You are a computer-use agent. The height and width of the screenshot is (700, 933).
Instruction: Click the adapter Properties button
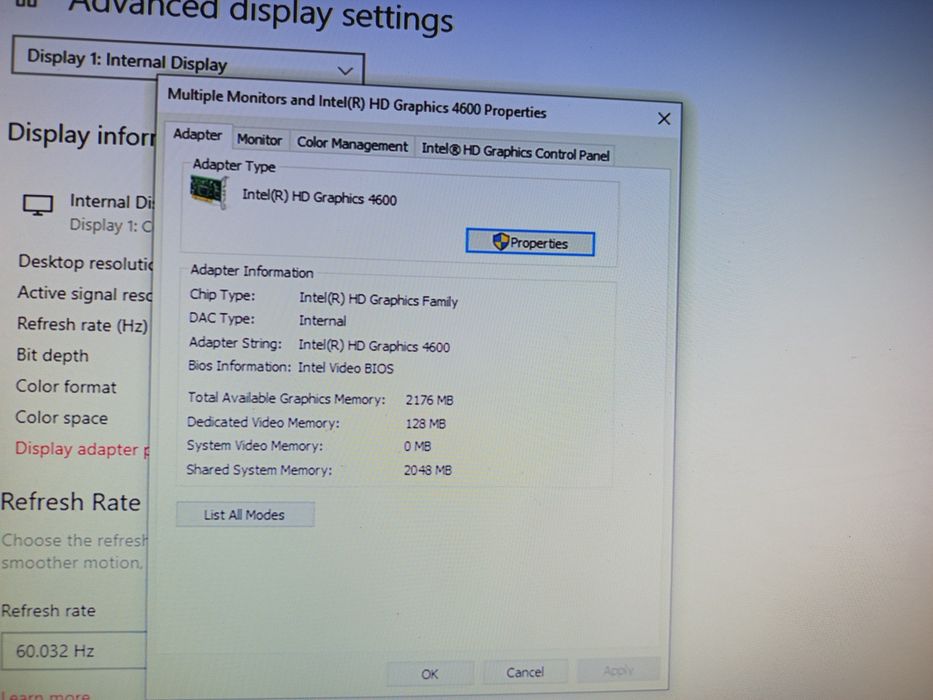(530, 243)
